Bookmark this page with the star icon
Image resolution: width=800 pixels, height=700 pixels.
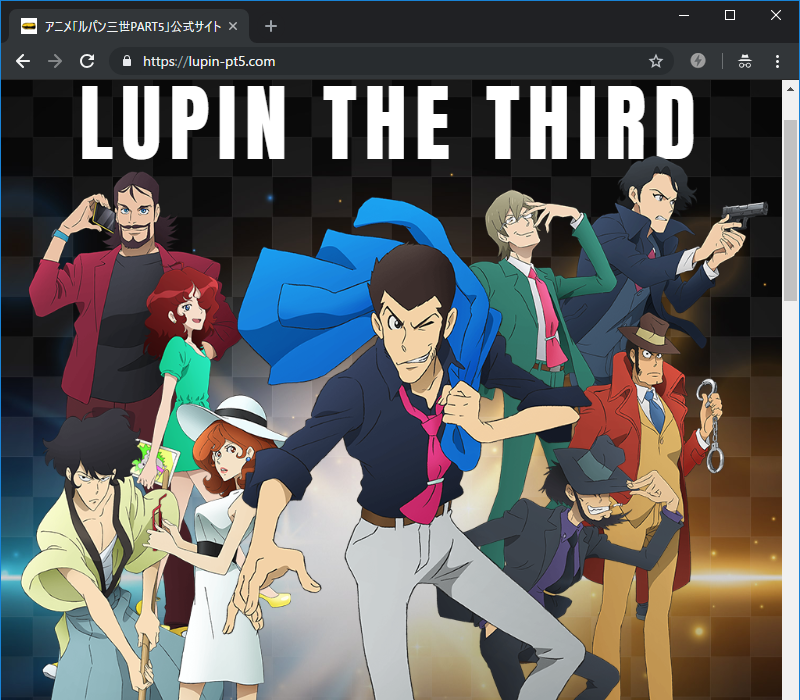656,62
